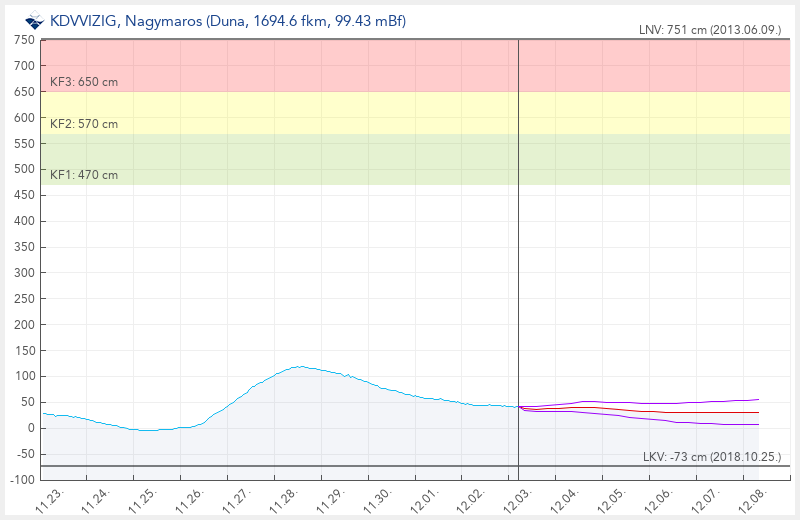
Task: Click the KF2: 570 cm alert label
Action: coord(84,124)
